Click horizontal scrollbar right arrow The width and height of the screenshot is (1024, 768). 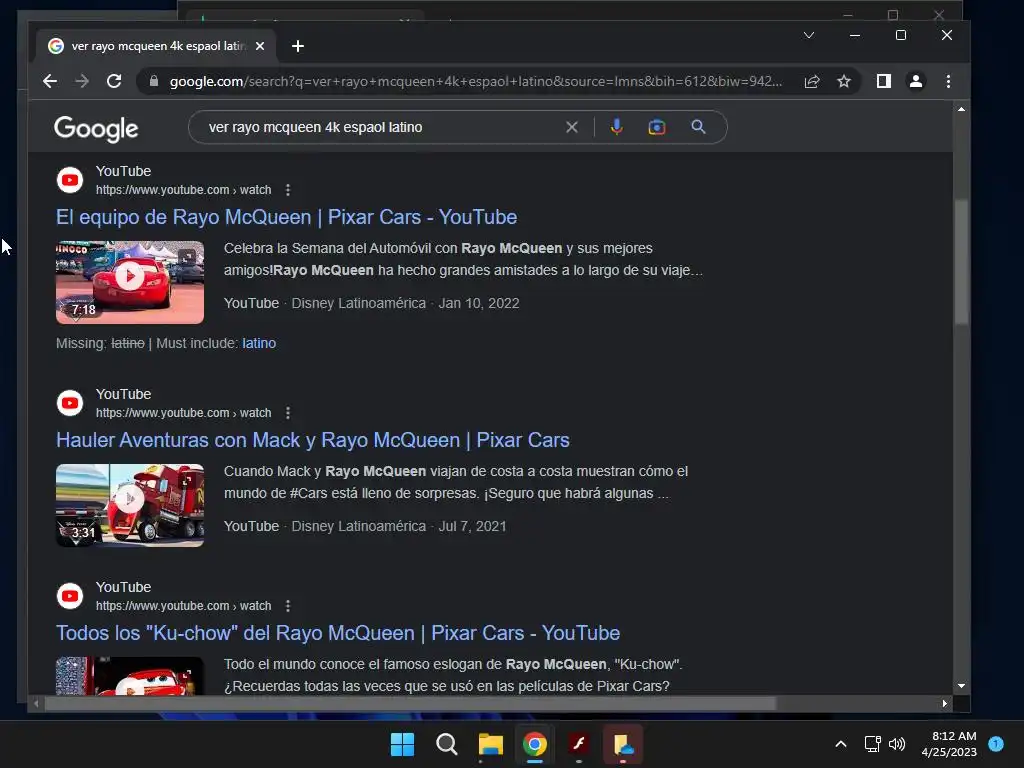point(944,703)
